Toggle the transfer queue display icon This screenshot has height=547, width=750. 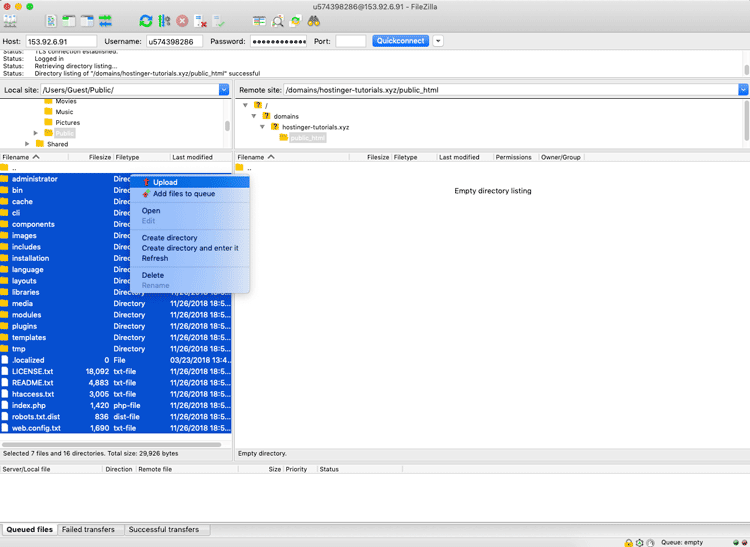106,20
